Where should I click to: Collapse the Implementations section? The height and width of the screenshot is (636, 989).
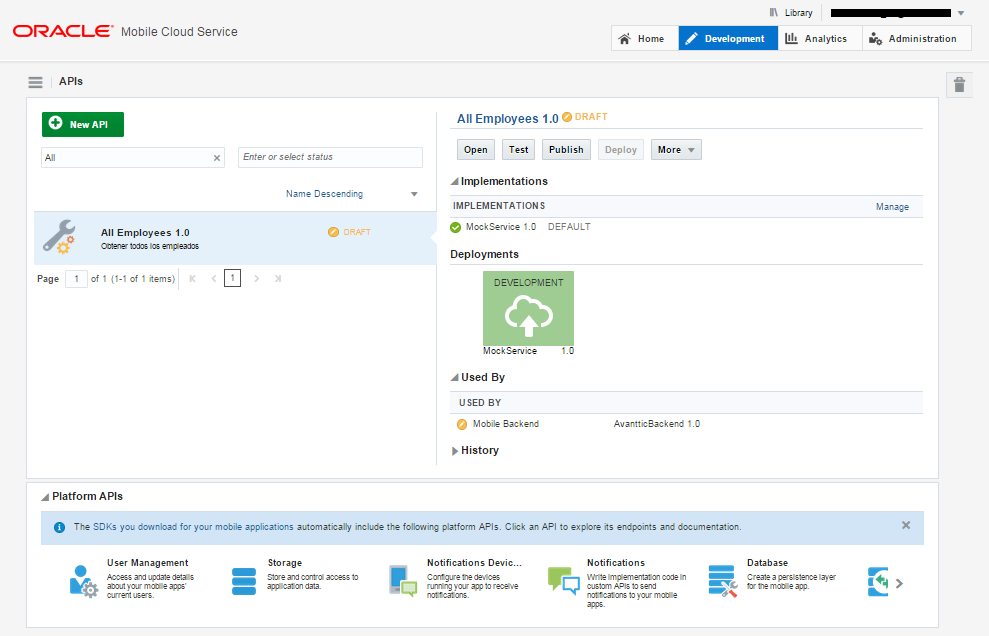(x=454, y=182)
